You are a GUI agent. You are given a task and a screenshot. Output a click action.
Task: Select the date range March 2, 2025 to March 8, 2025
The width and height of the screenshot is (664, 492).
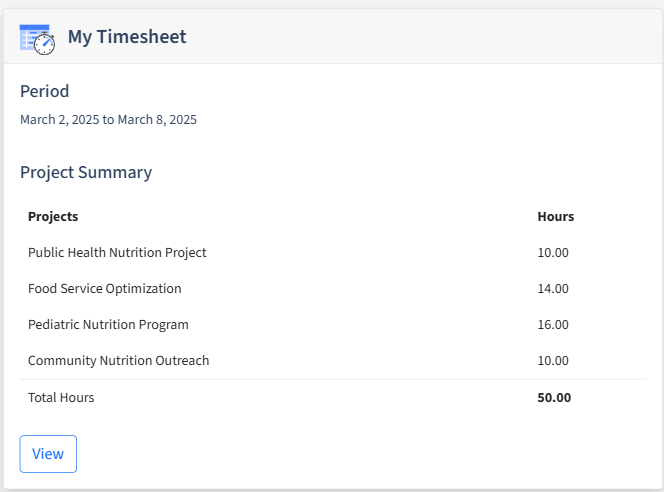(x=108, y=120)
